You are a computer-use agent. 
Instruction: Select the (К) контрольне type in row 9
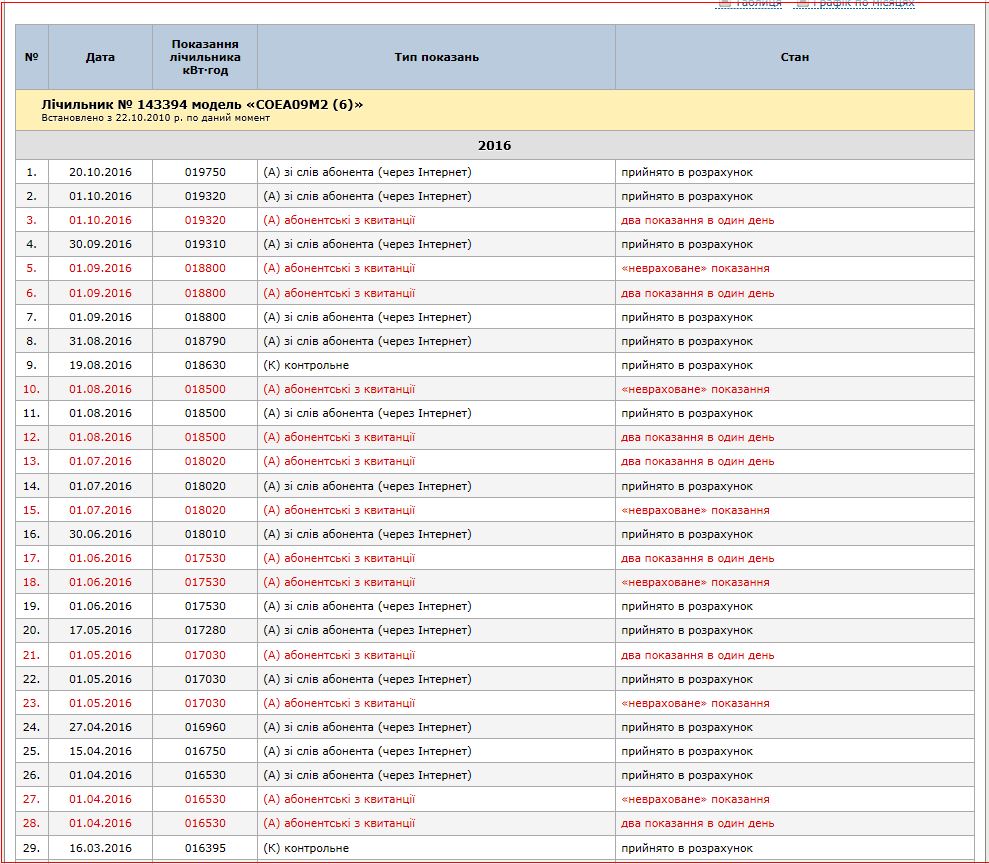coord(306,365)
